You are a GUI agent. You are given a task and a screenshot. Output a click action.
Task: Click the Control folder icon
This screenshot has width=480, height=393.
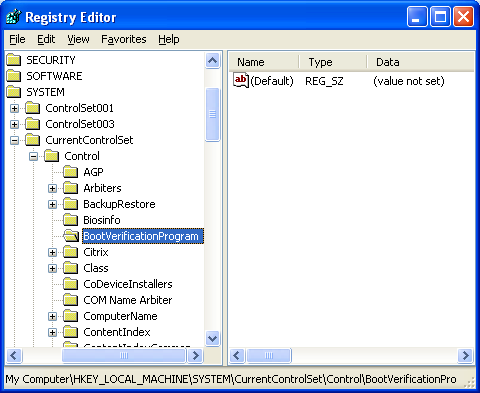[x=52, y=156]
